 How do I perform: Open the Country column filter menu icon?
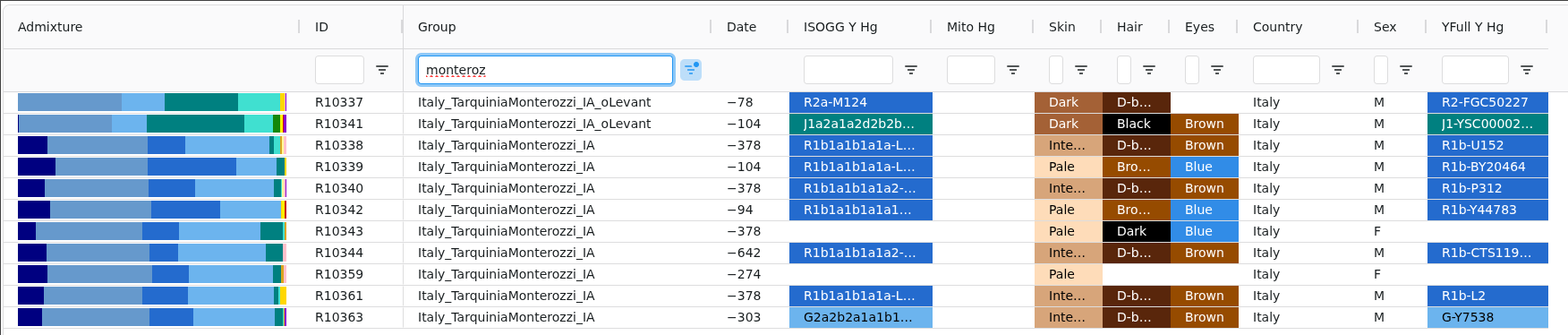(x=1338, y=70)
